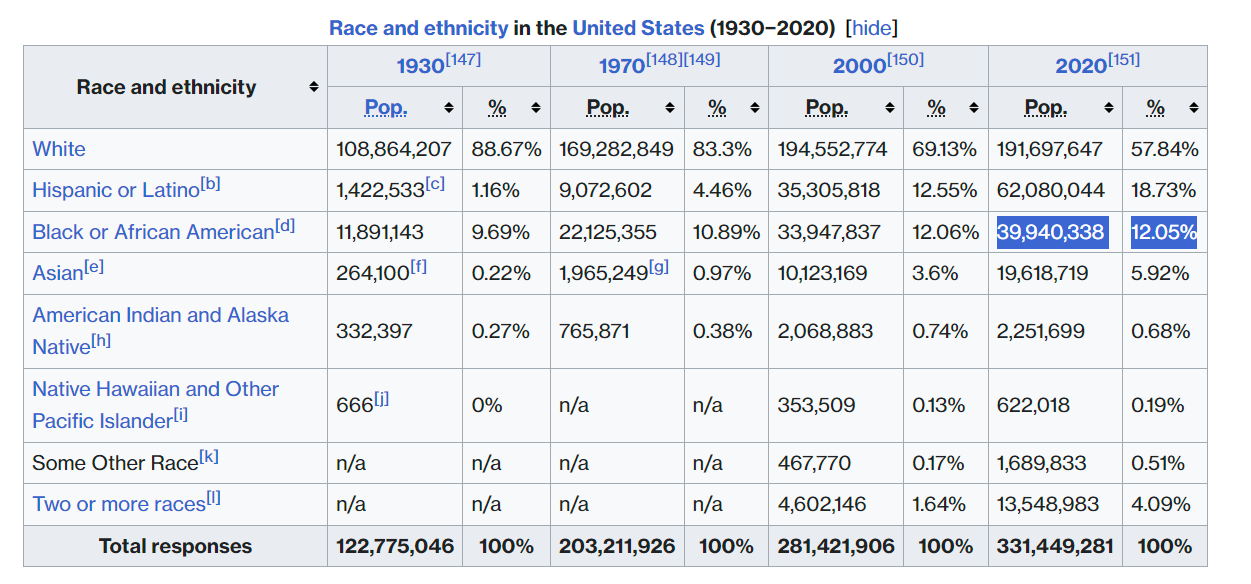Open citation [148] next to 1970
Image resolution: width=1251 pixels, height=584 pixels.
click(x=665, y=60)
